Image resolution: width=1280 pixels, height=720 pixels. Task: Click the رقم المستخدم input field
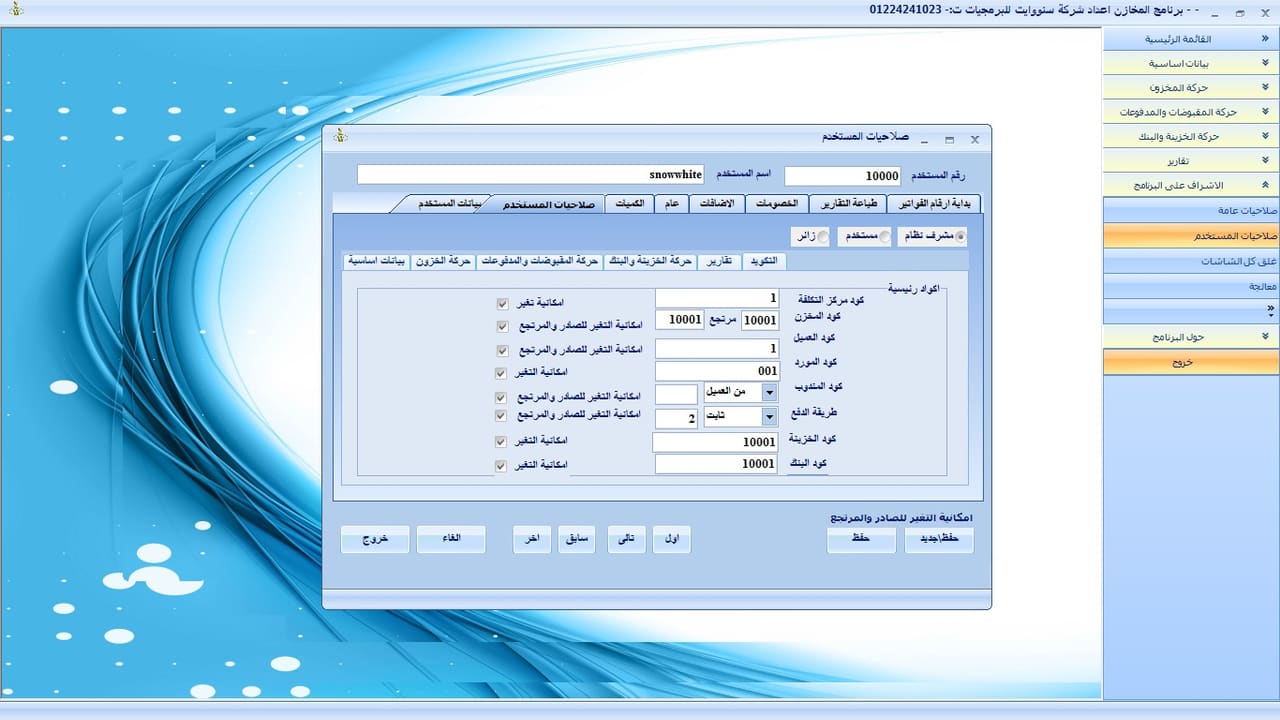(843, 176)
